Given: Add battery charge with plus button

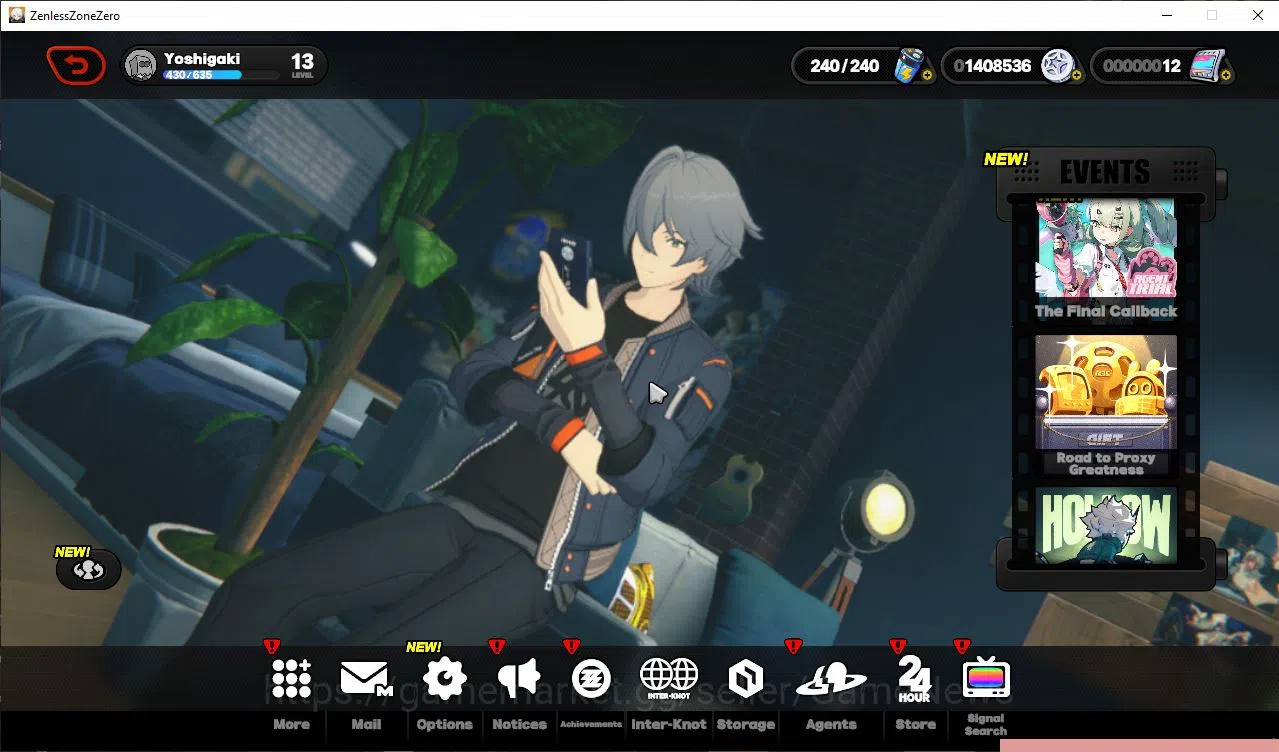Looking at the screenshot, I should coord(927,75).
